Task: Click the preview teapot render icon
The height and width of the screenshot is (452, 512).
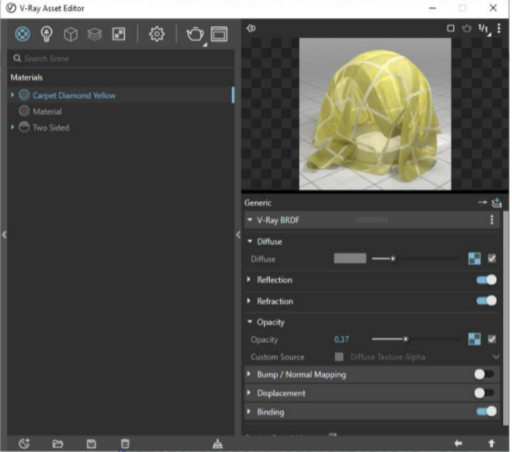Action: (467, 28)
